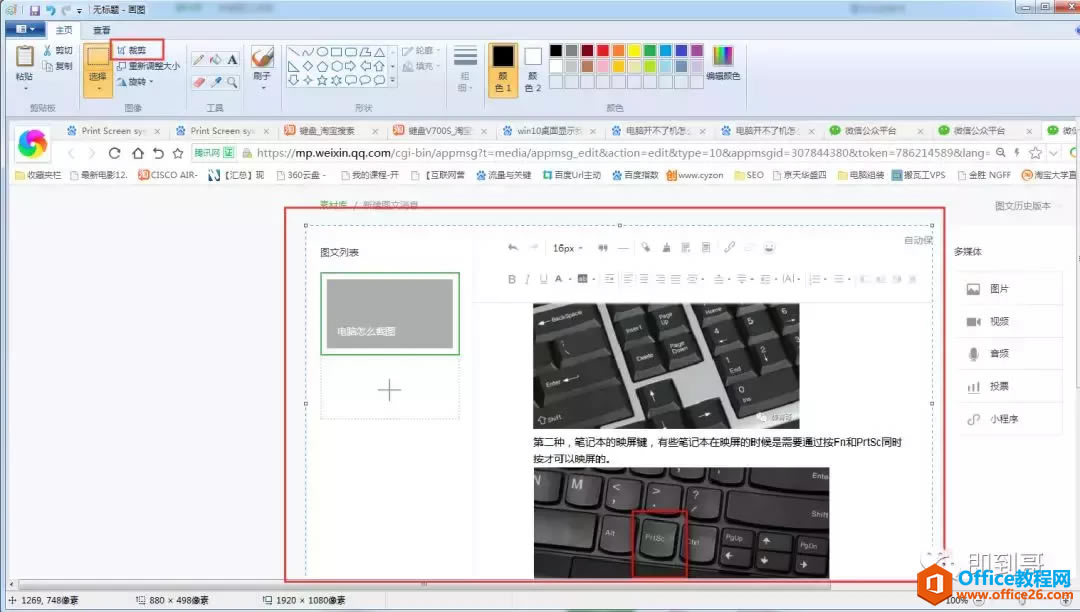The image size is (1080, 612).
Task: Pick the five-point star shape
Action: point(322,80)
